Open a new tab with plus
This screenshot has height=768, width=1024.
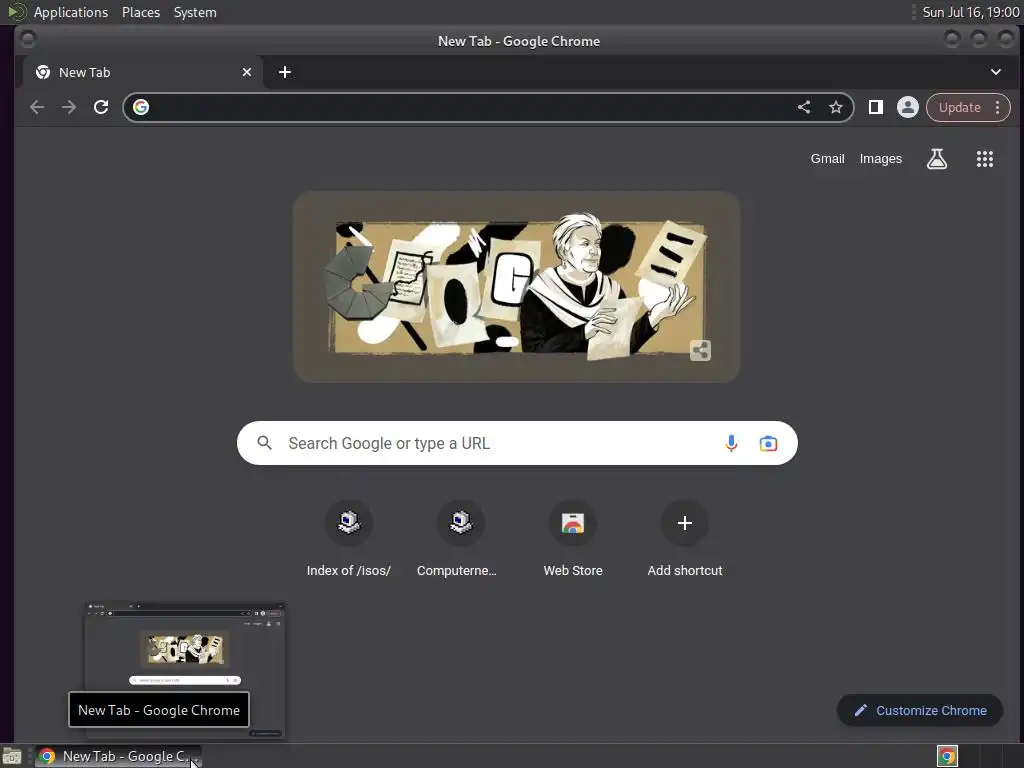coord(285,72)
